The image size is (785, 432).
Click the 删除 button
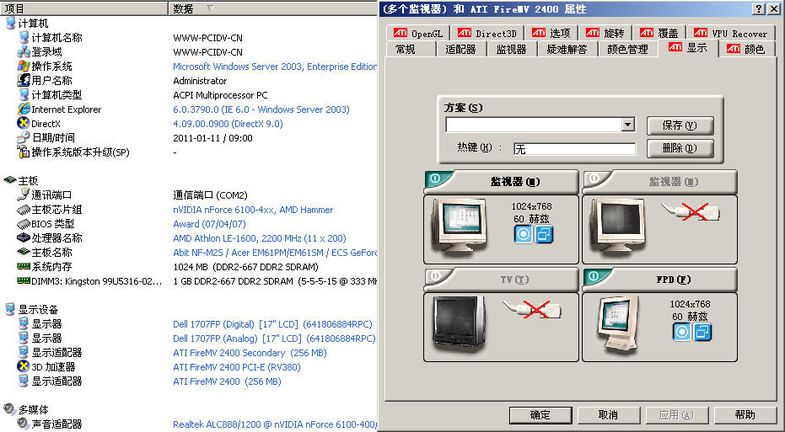pos(680,148)
